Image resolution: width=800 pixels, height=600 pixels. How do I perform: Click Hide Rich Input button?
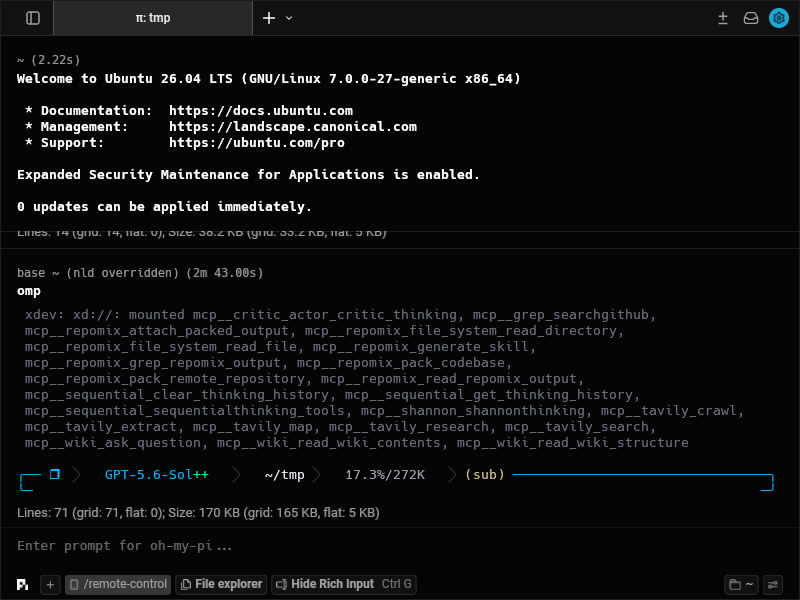coord(344,584)
